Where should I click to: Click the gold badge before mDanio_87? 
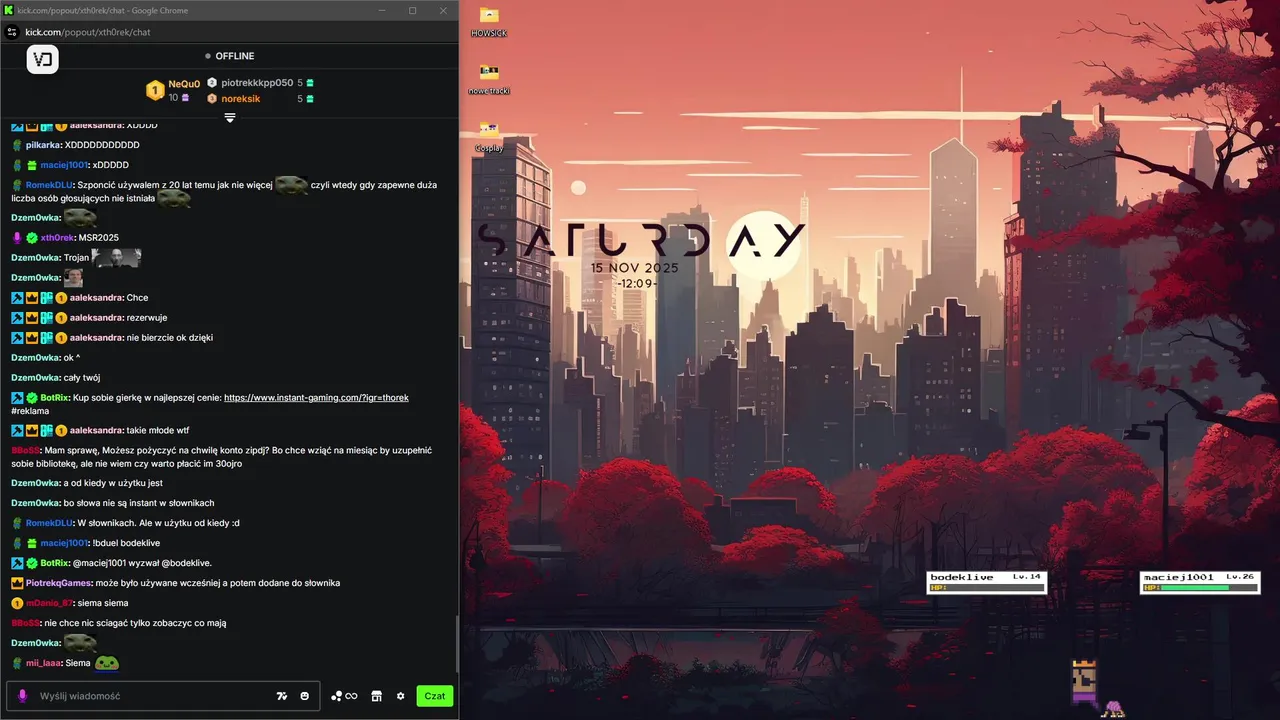point(17,603)
